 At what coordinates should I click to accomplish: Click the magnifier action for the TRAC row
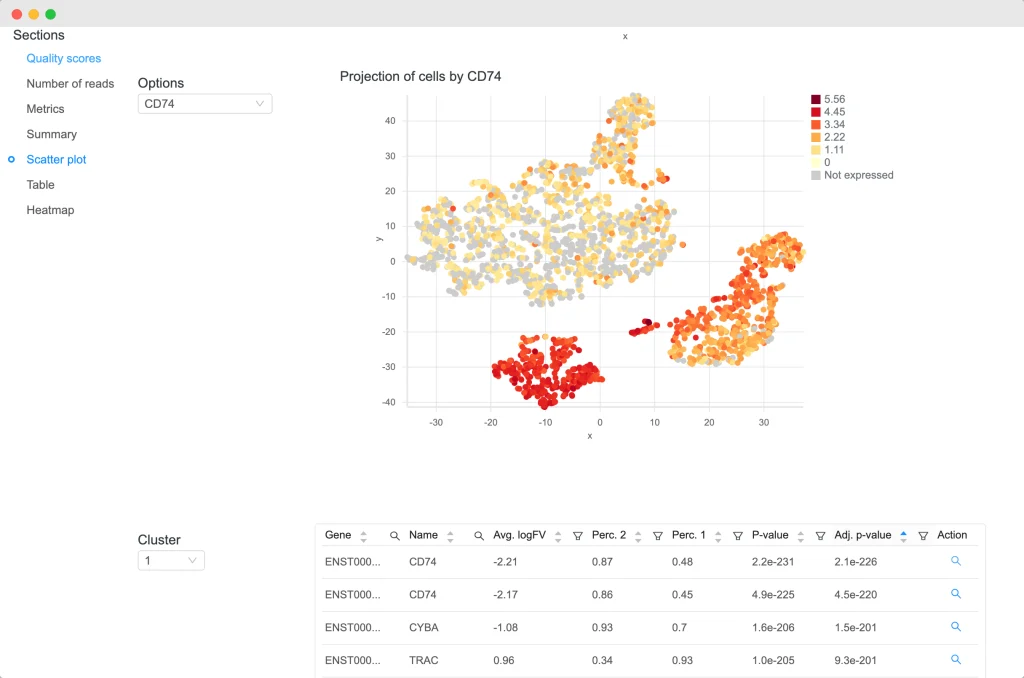pyautogui.click(x=956, y=660)
